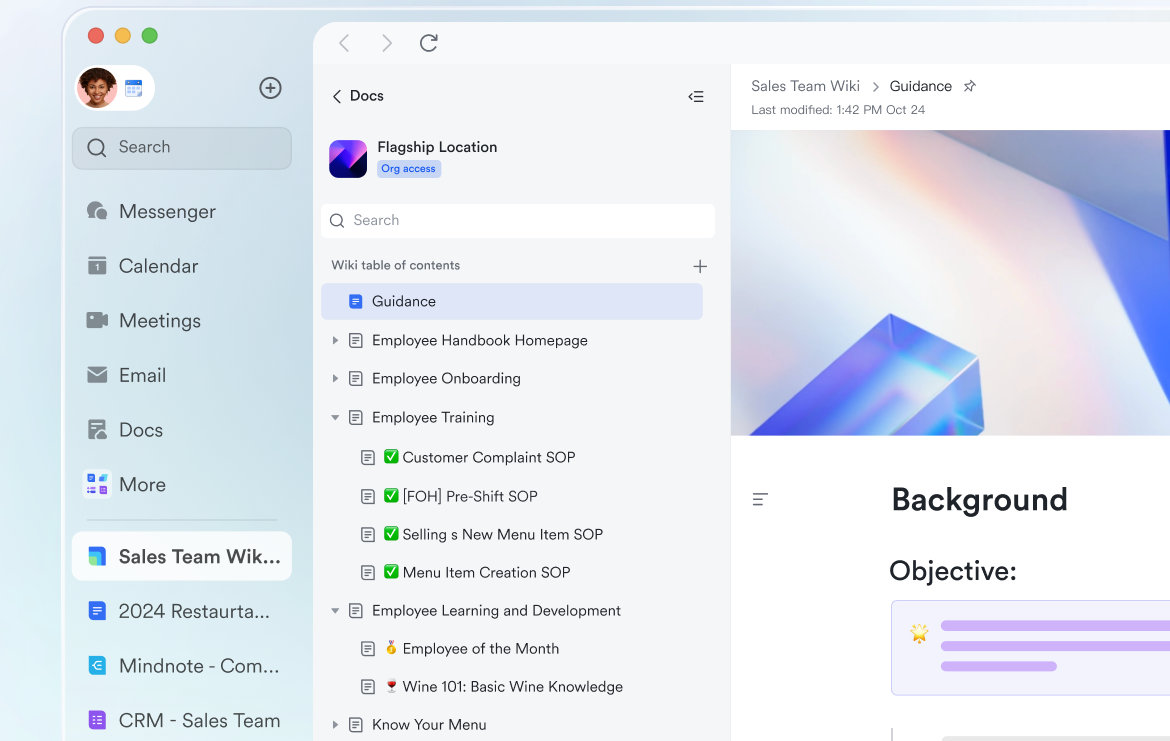
Task: Collapse the Employee Training node
Action: click(335, 418)
